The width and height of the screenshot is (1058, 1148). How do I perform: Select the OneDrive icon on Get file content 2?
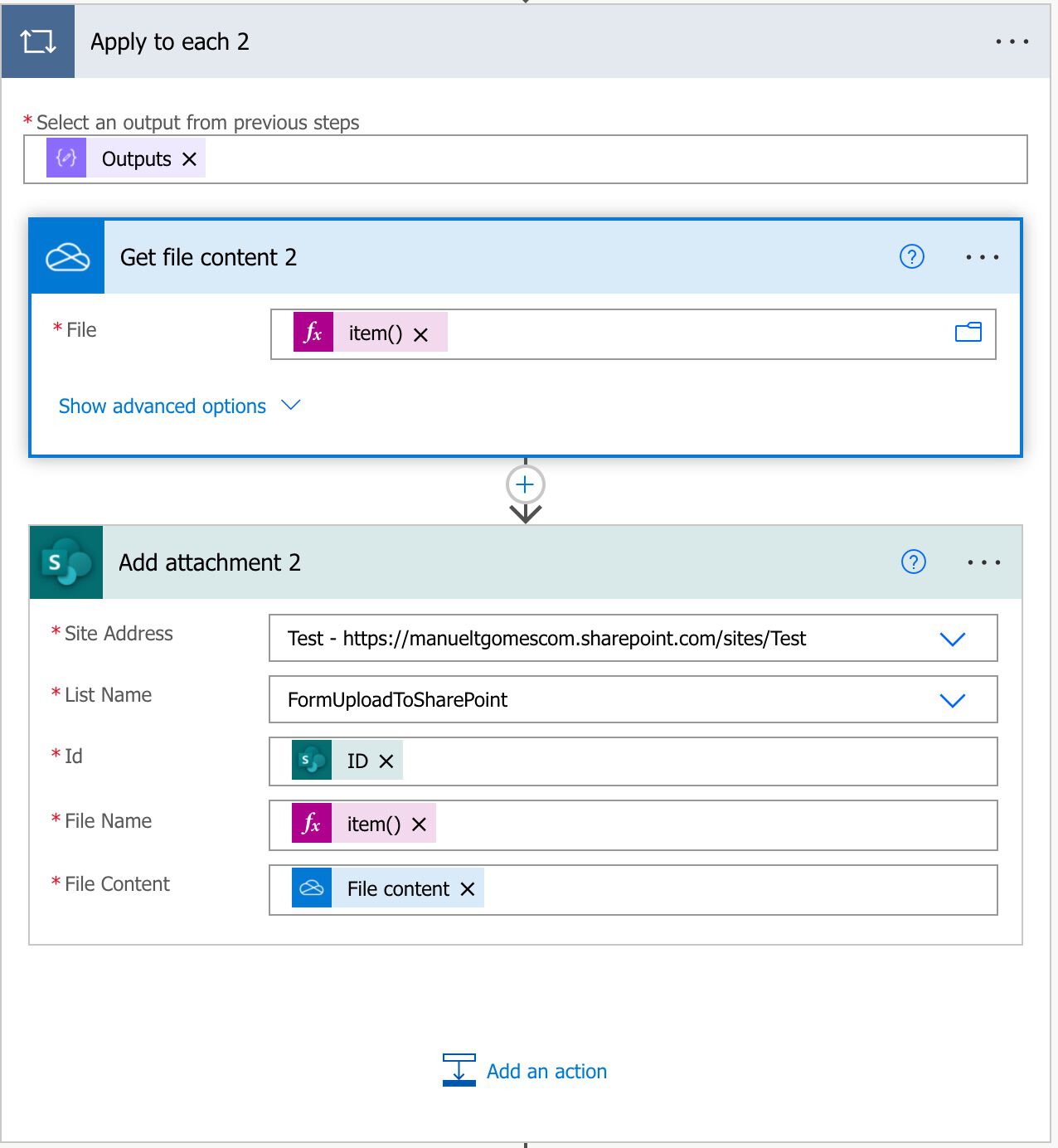[66, 256]
